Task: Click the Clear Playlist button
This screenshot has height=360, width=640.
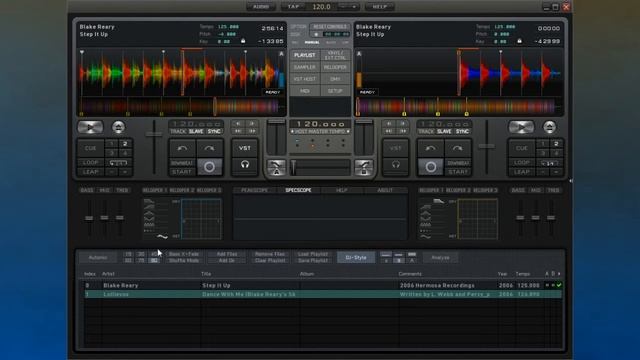Action: click(270, 260)
